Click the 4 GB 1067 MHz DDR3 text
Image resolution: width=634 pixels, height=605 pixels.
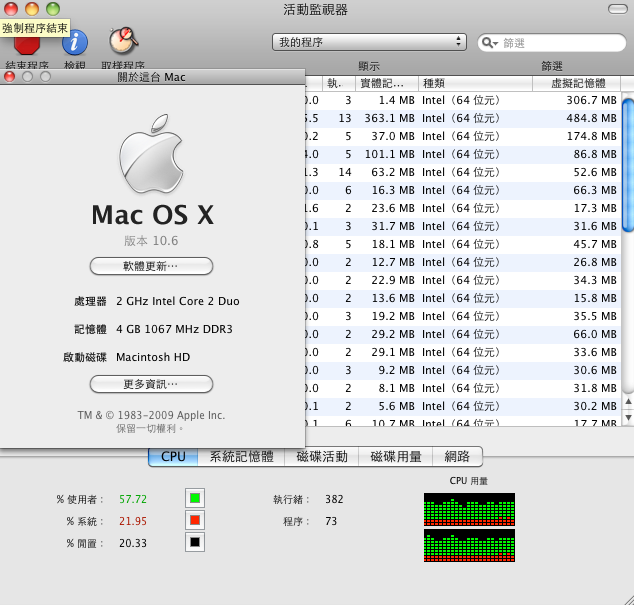point(174,329)
